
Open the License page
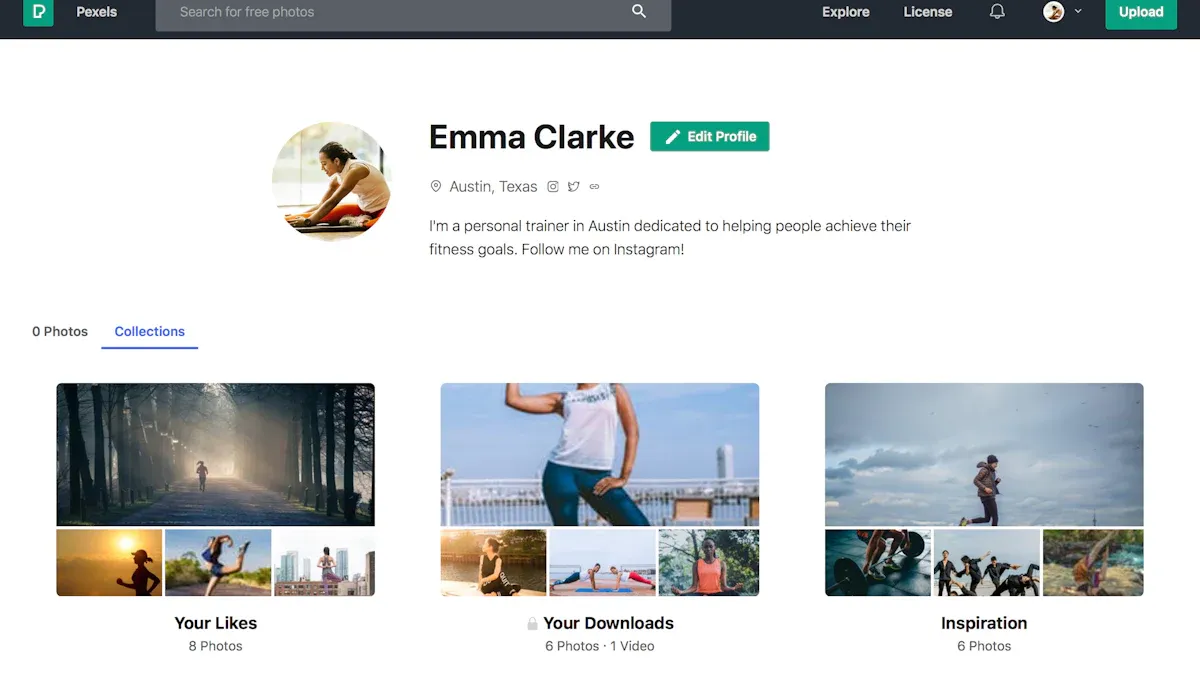click(927, 12)
